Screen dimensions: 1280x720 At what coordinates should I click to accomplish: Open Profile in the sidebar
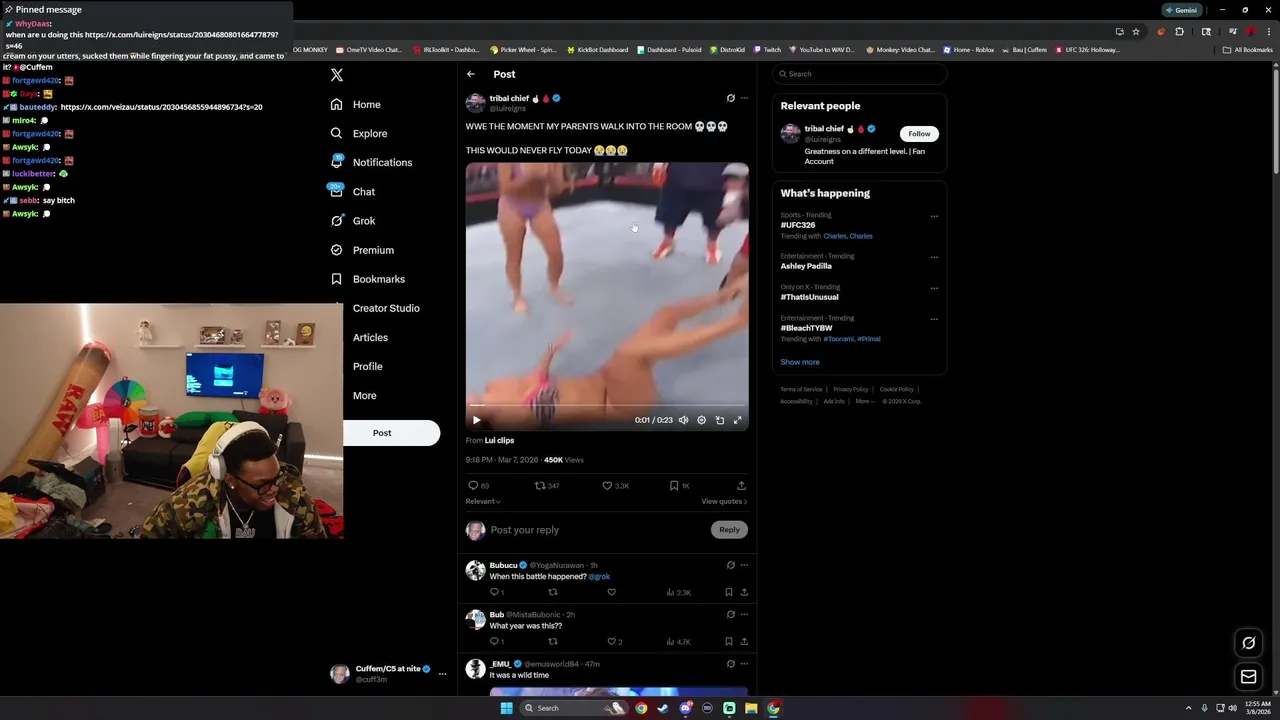click(x=367, y=366)
